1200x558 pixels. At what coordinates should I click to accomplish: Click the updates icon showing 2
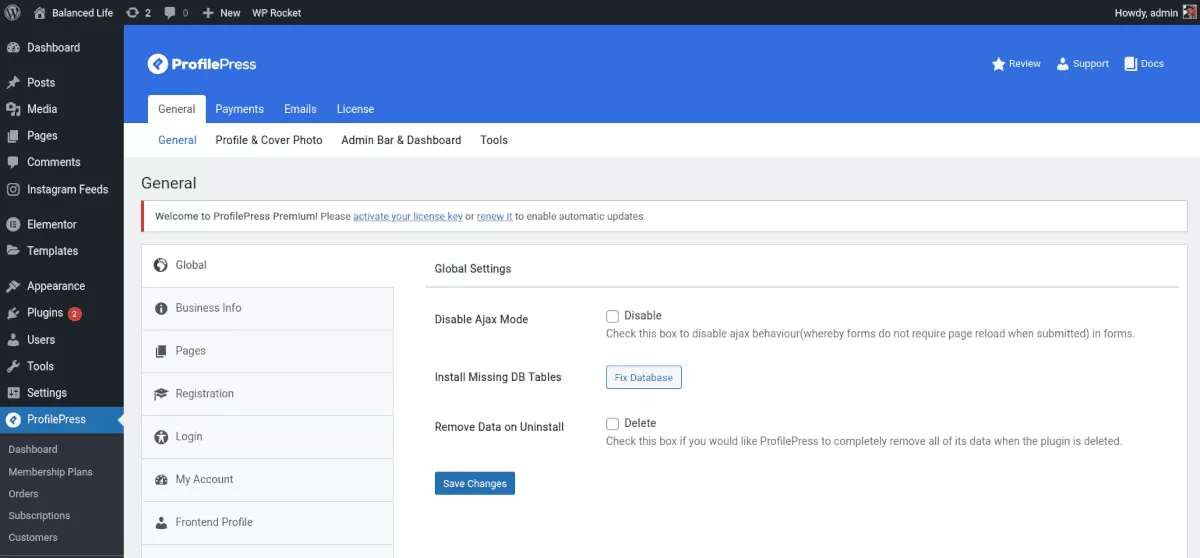pos(139,13)
